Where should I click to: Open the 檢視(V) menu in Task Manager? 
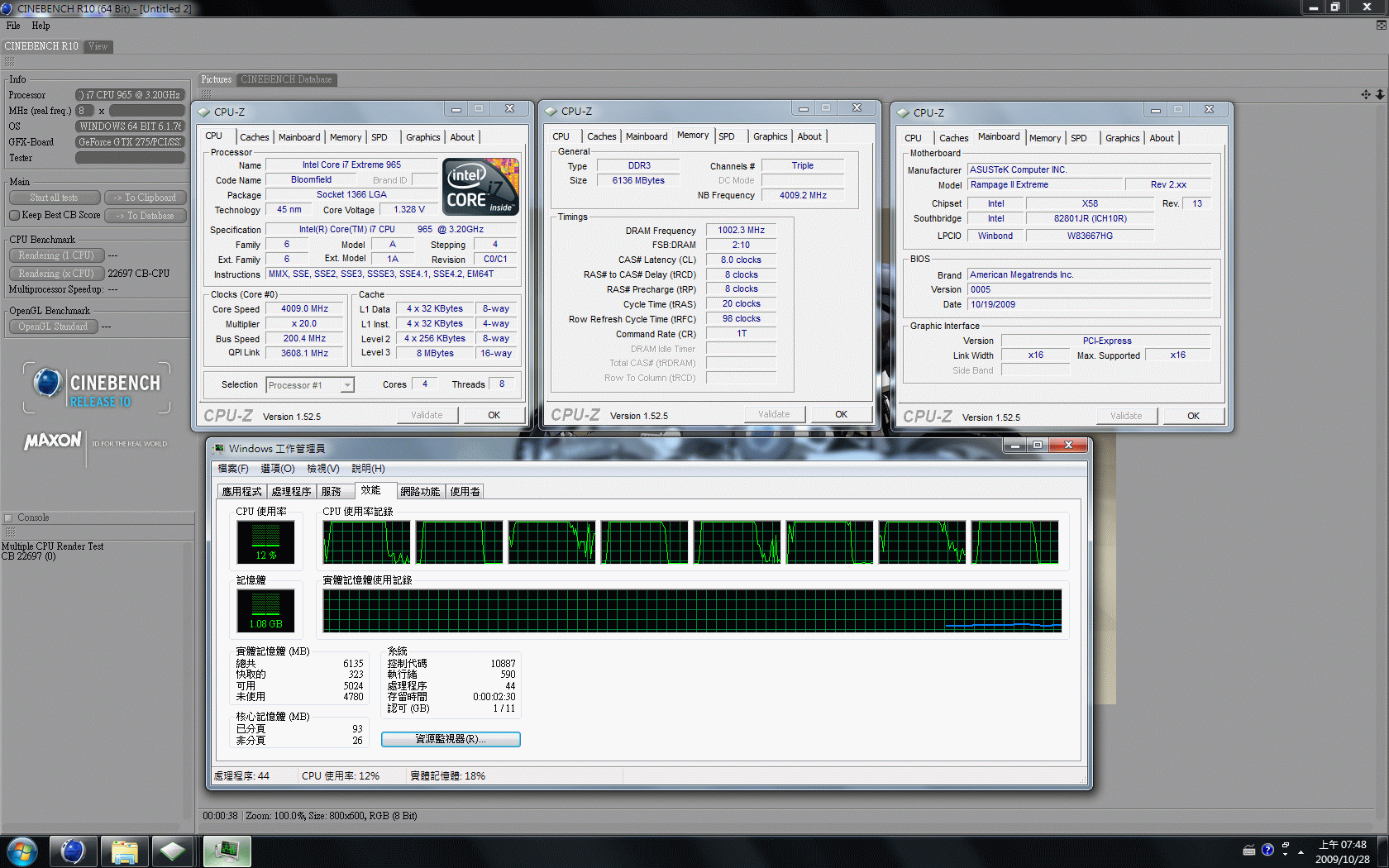tap(323, 469)
